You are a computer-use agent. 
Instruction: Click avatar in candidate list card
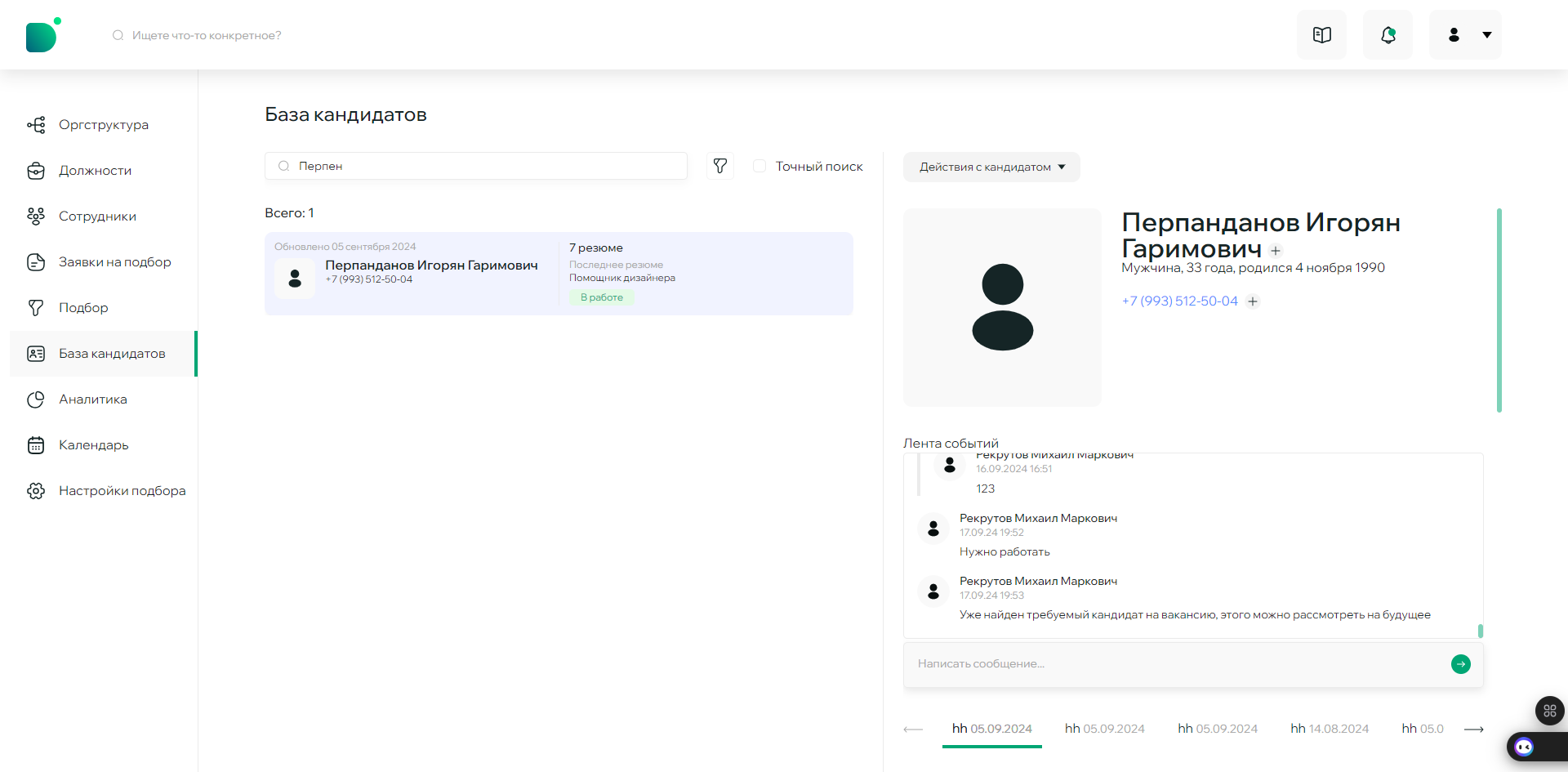pos(295,279)
